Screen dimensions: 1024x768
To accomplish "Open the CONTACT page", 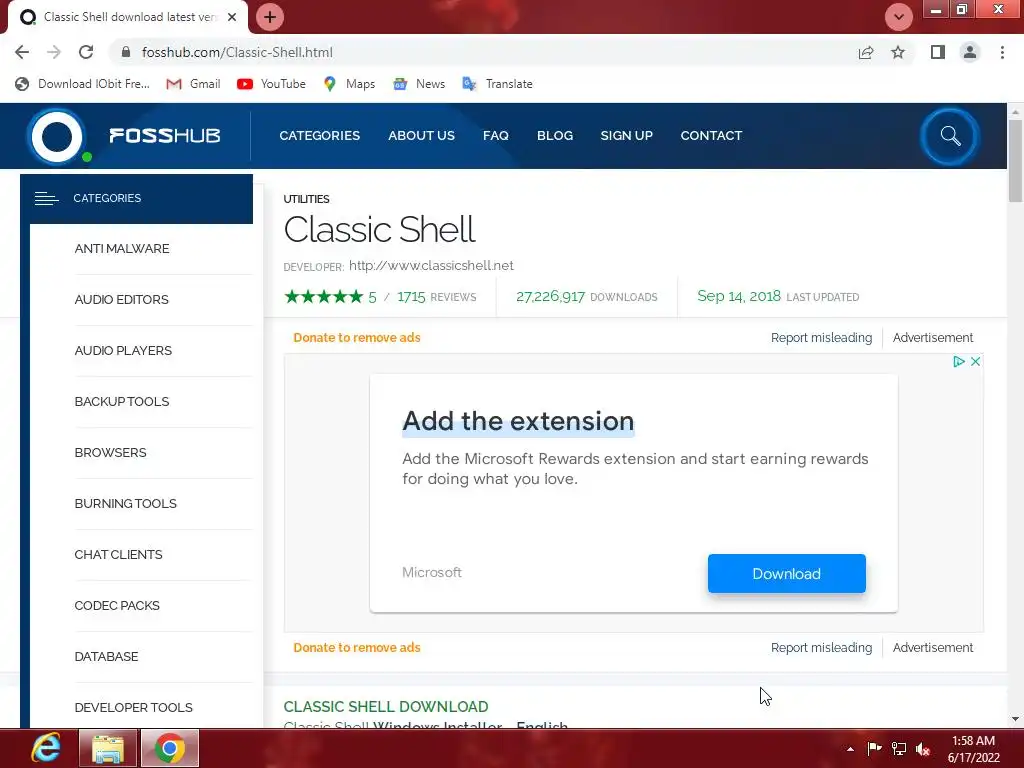I will click(711, 136).
